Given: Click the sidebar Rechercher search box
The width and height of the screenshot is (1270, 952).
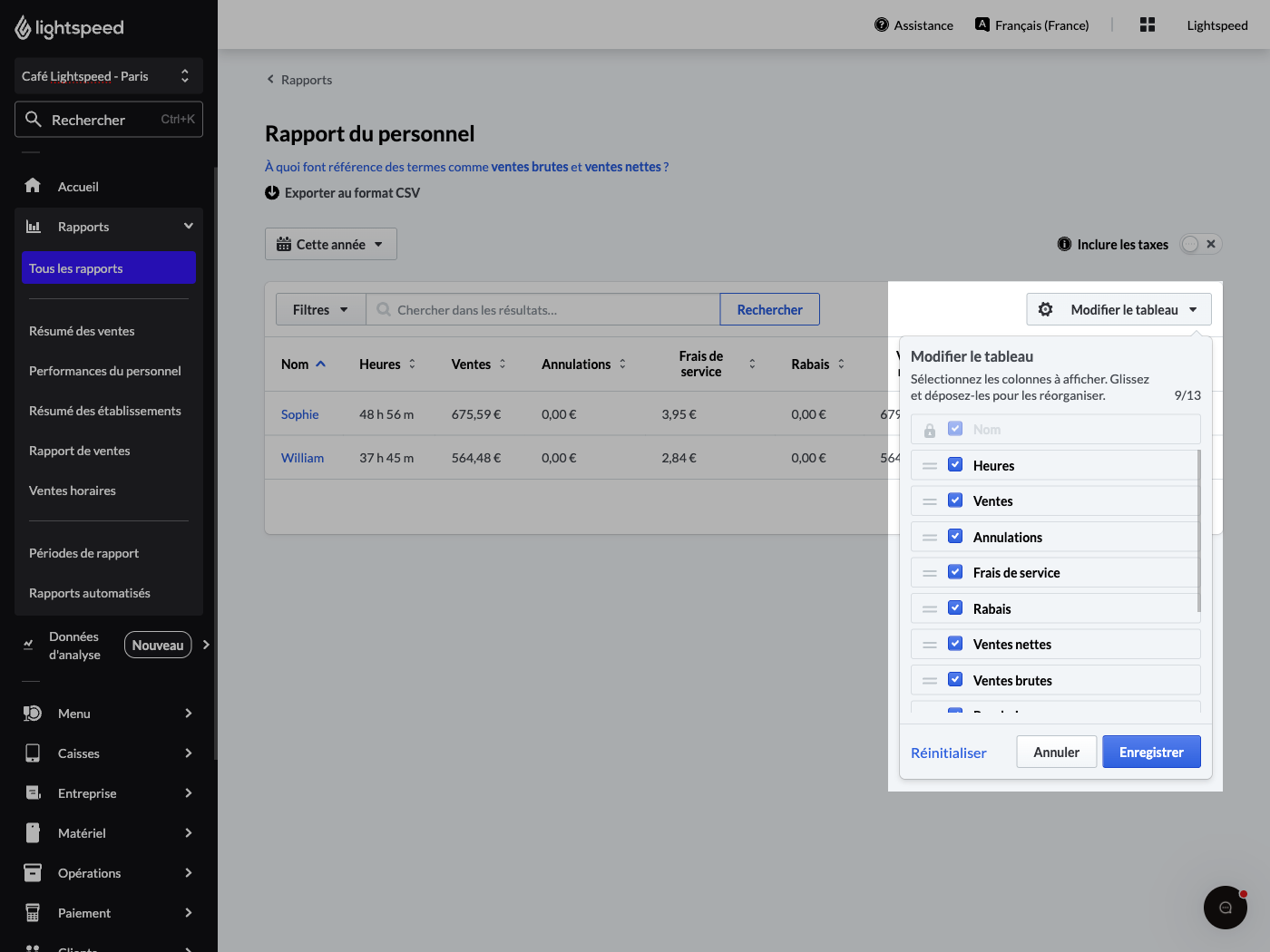Looking at the screenshot, I should 109,119.
